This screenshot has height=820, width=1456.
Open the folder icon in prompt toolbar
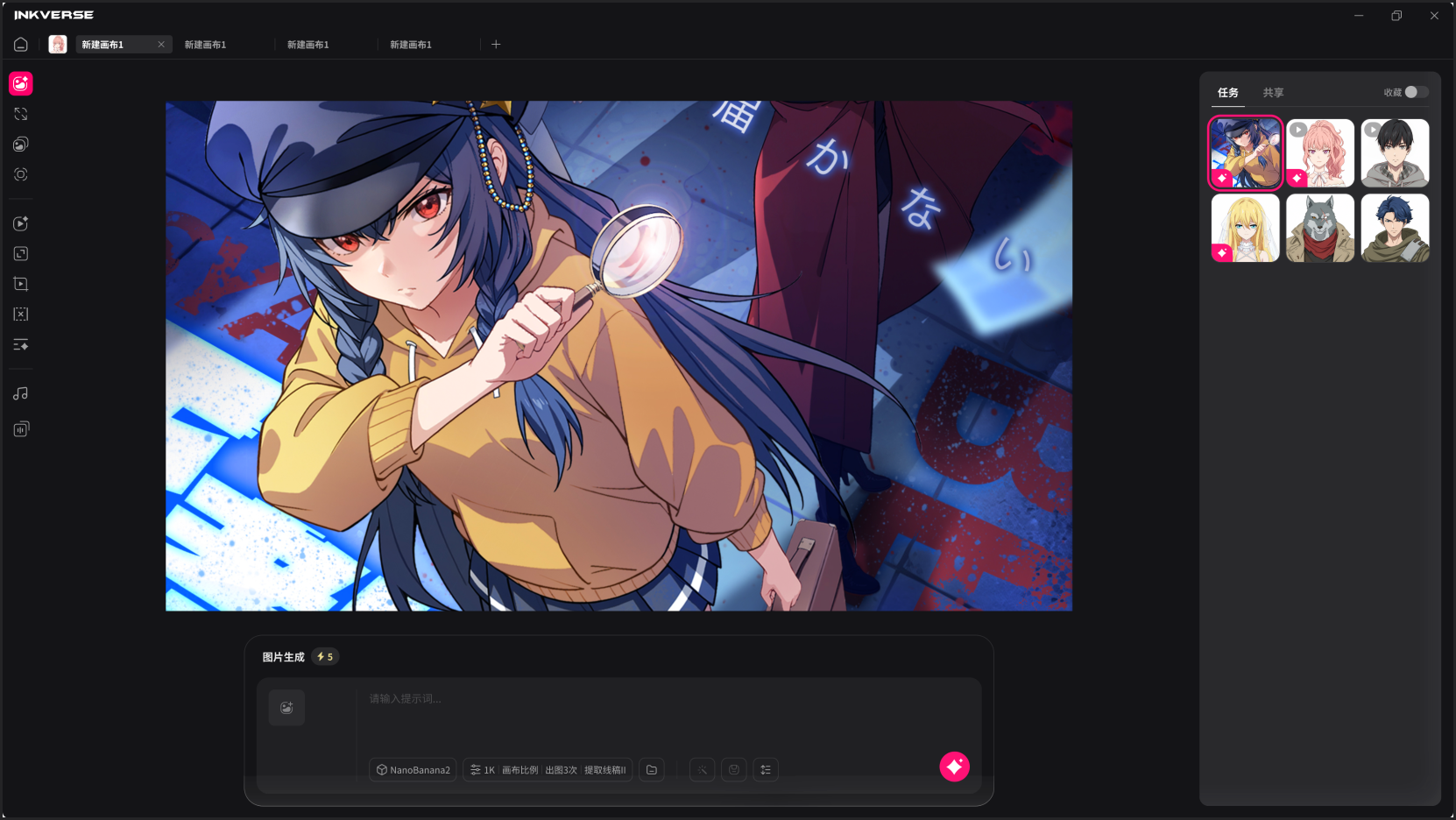point(652,770)
